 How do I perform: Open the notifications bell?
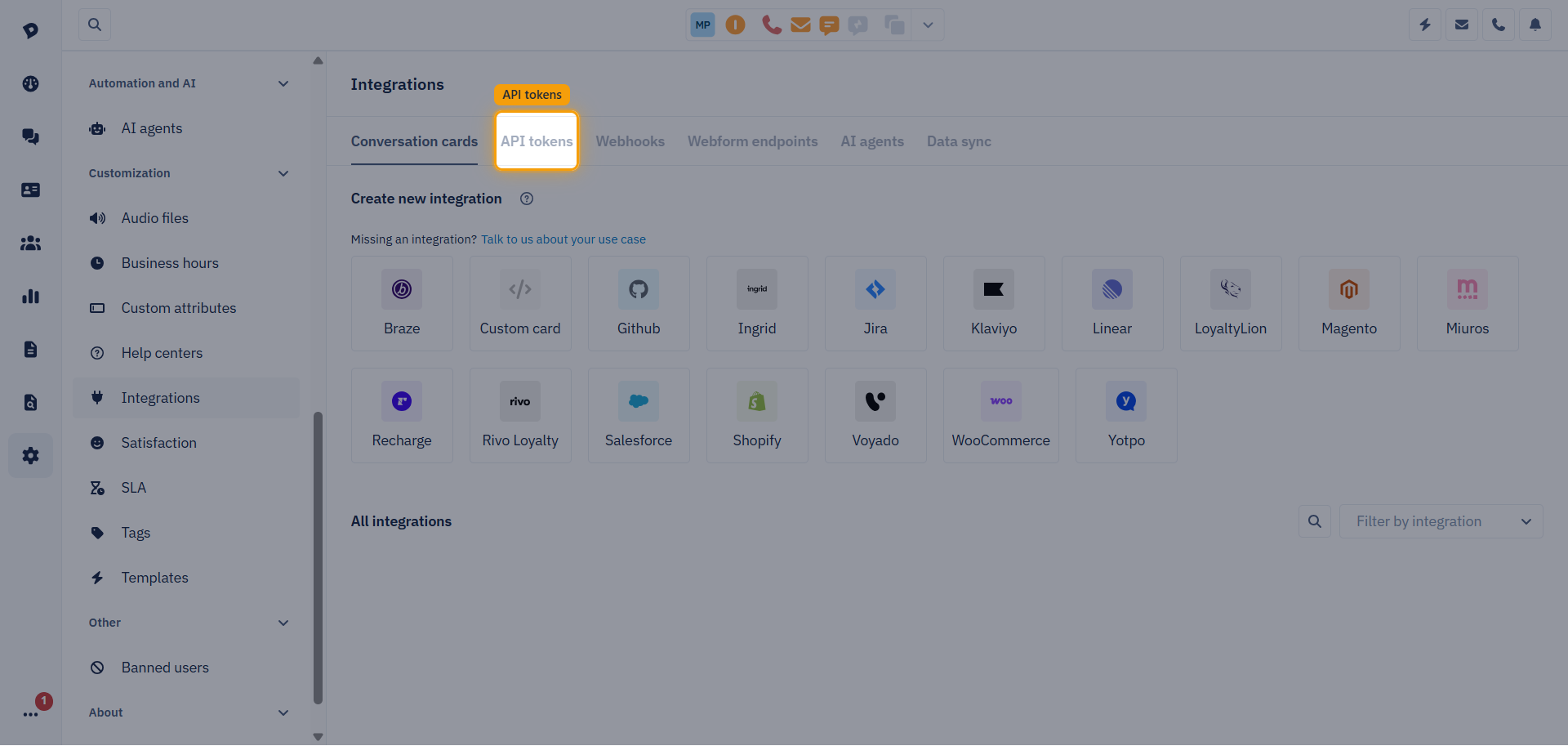point(1535,25)
